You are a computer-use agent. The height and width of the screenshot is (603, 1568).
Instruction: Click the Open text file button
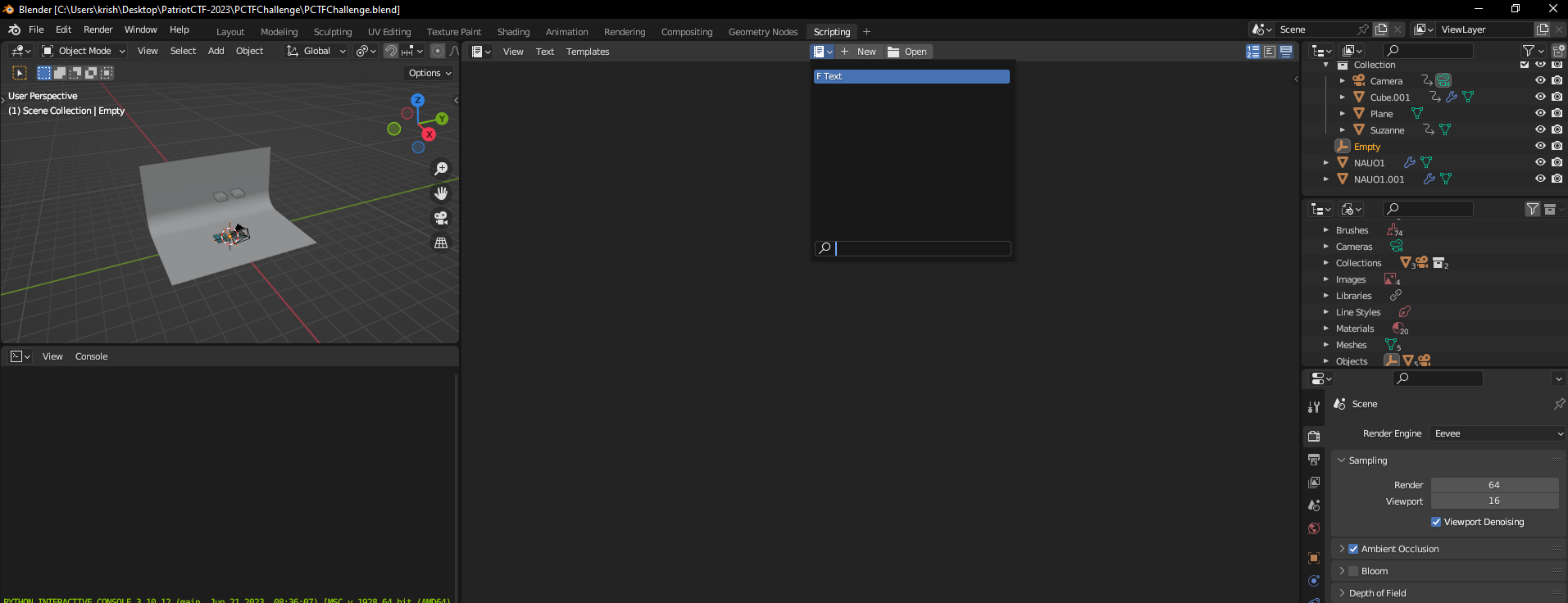[x=907, y=52]
